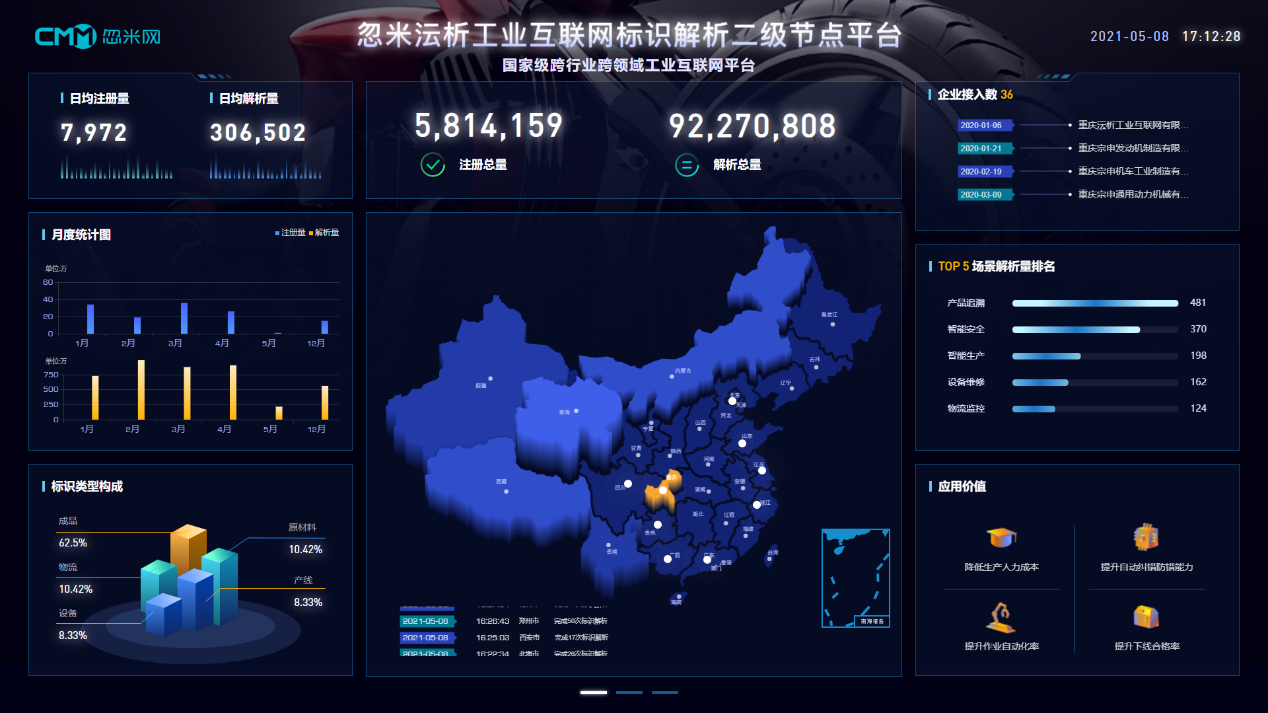Click the chip icon for 提升自动纠错防错能力

click(1147, 539)
